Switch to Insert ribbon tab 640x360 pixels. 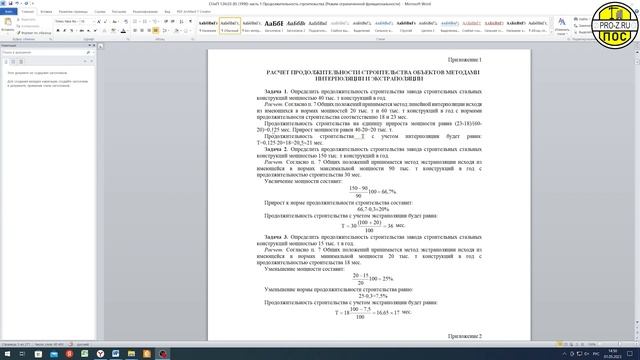pyautogui.click(x=46, y=11)
